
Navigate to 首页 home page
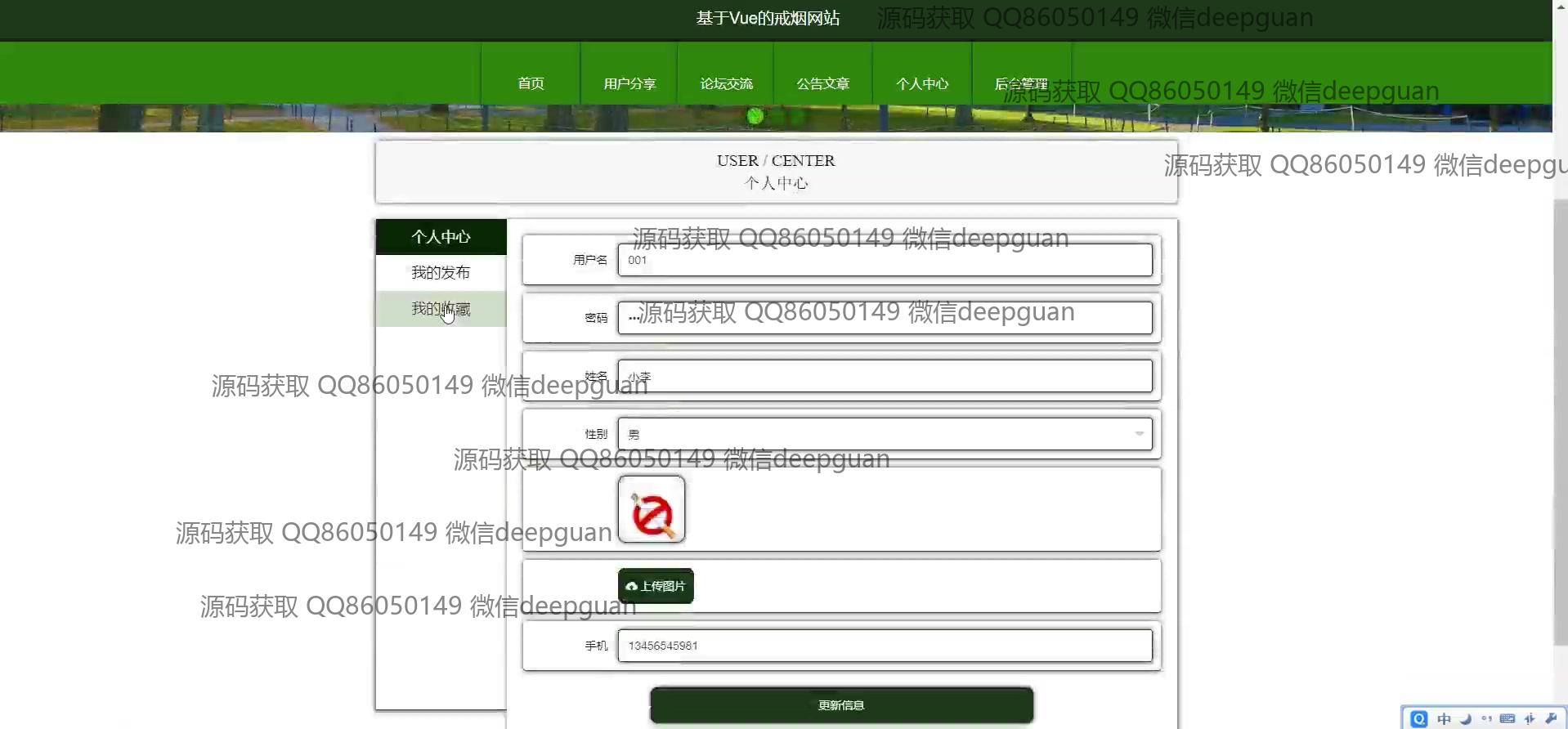(x=531, y=83)
